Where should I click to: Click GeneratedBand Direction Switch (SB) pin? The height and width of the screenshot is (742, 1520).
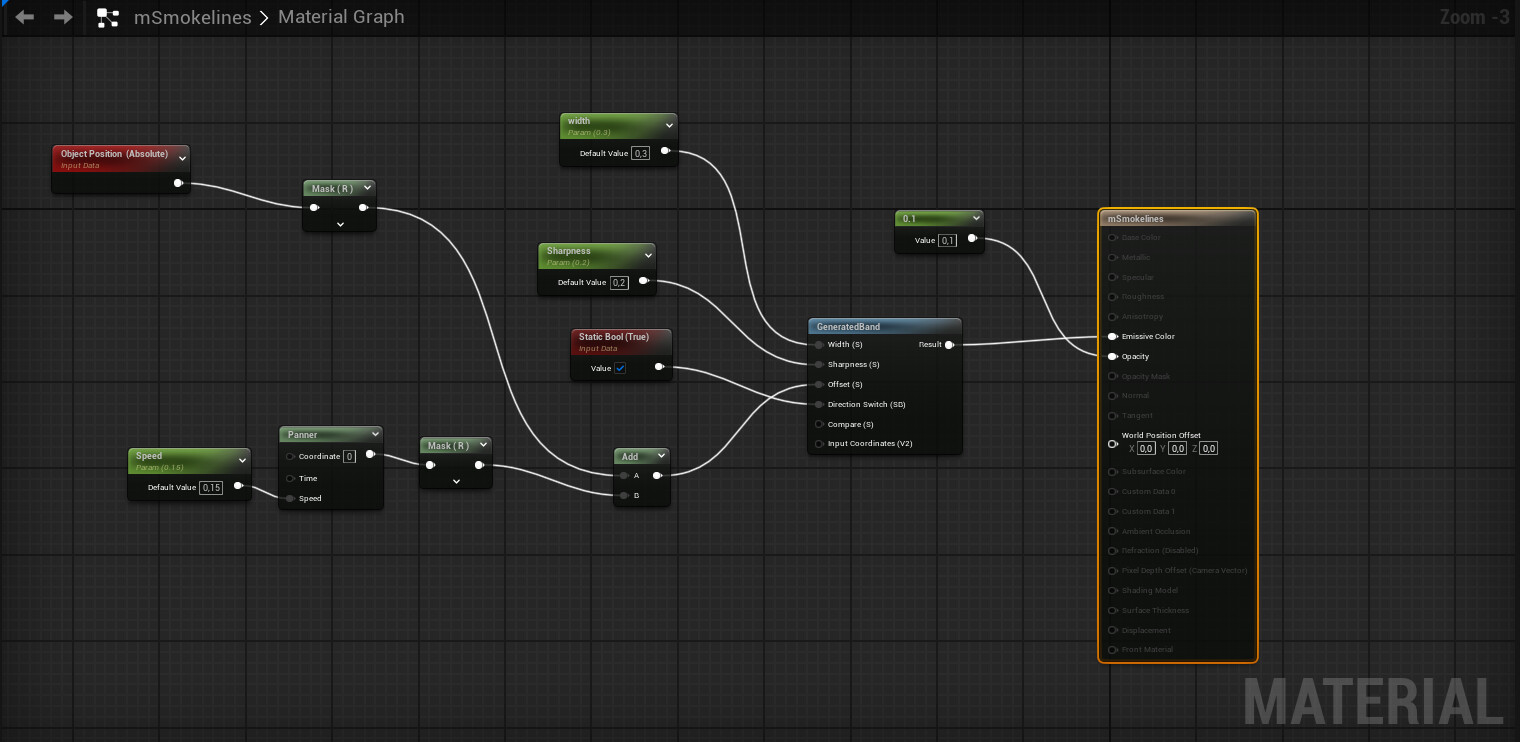point(820,405)
